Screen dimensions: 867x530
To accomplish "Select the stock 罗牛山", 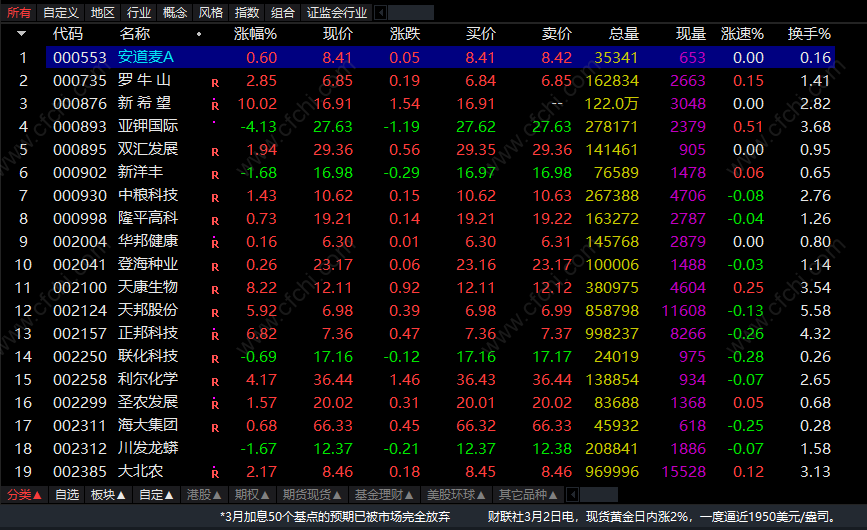I will click(x=144, y=80).
